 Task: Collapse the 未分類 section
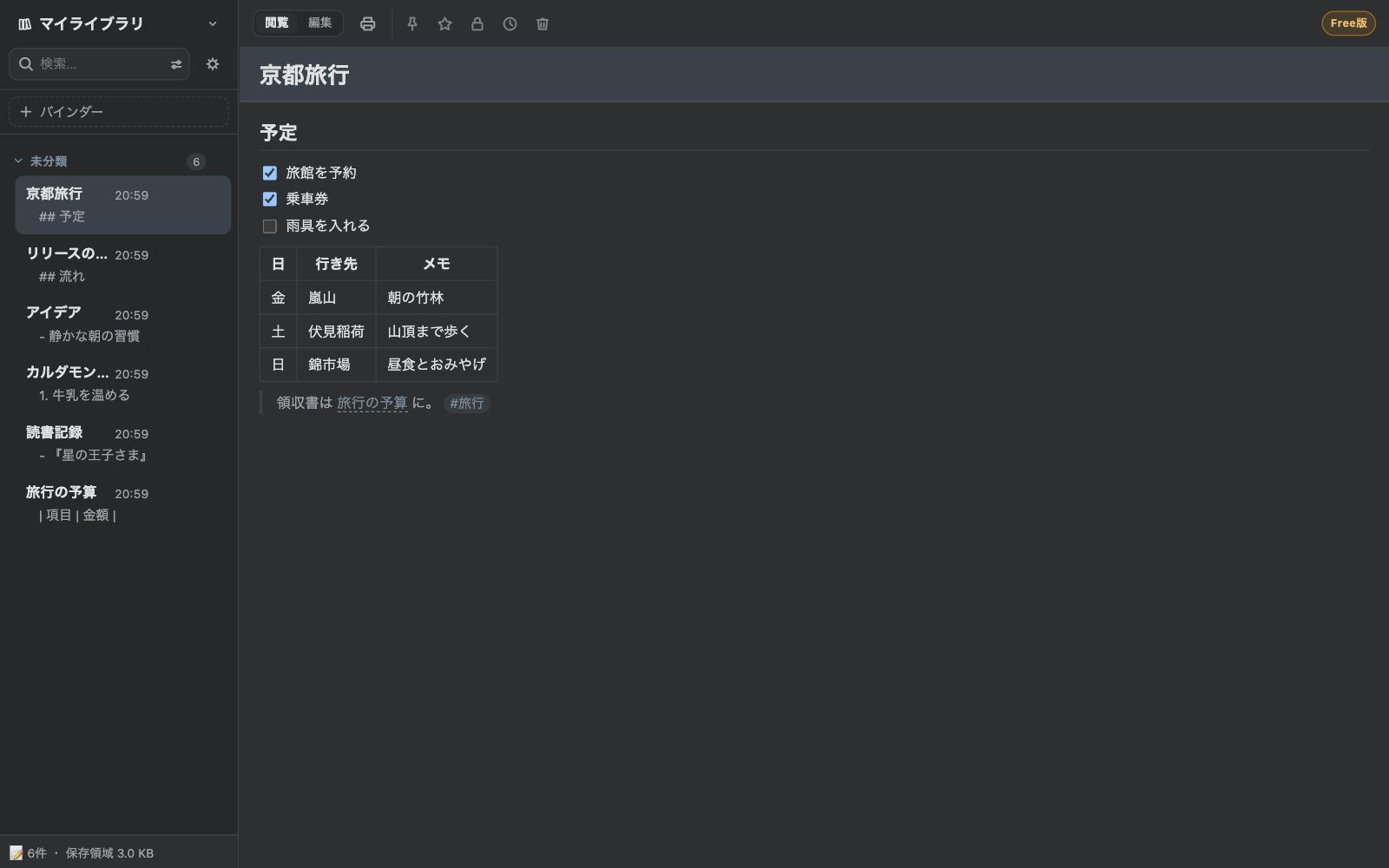tap(18, 161)
